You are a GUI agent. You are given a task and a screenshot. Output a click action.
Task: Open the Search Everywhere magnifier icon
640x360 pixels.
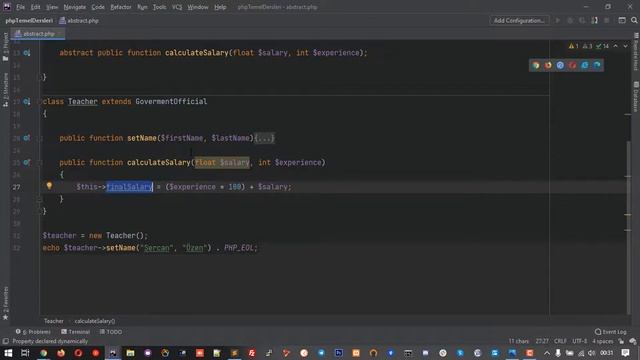634,20
